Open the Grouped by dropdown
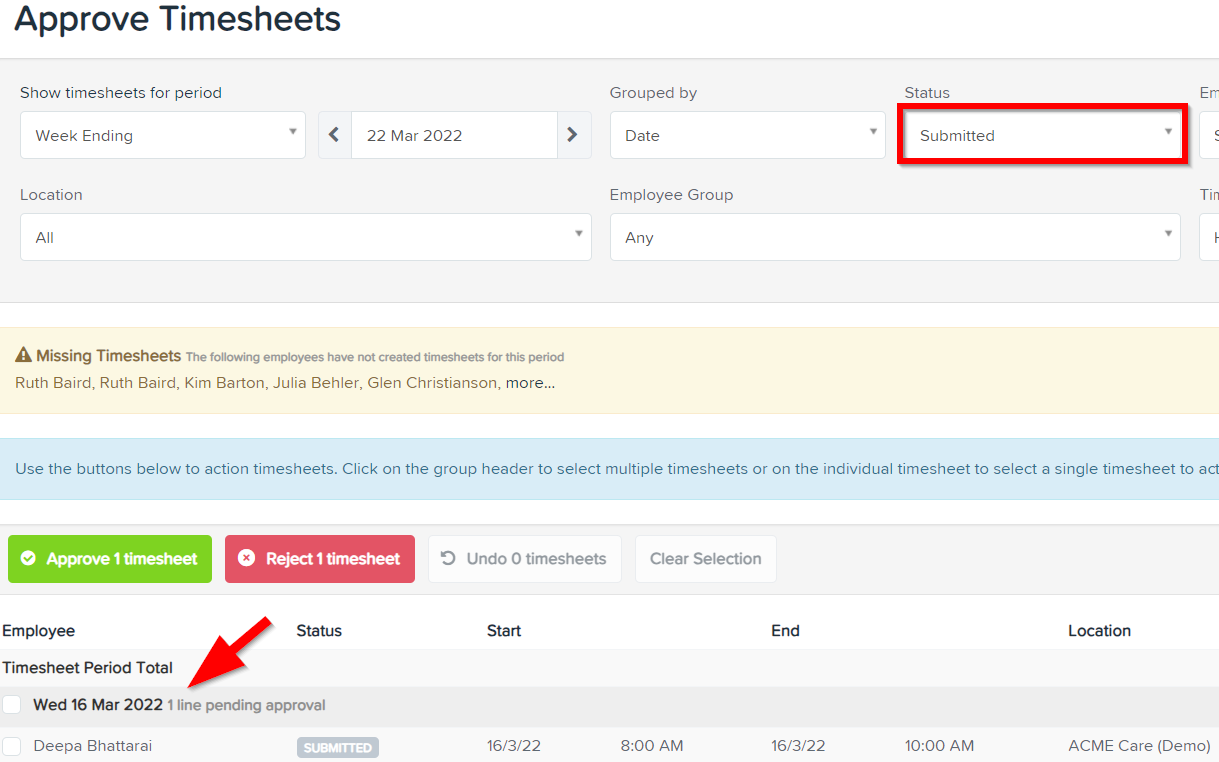1219x762 pixels. [746, 134]
